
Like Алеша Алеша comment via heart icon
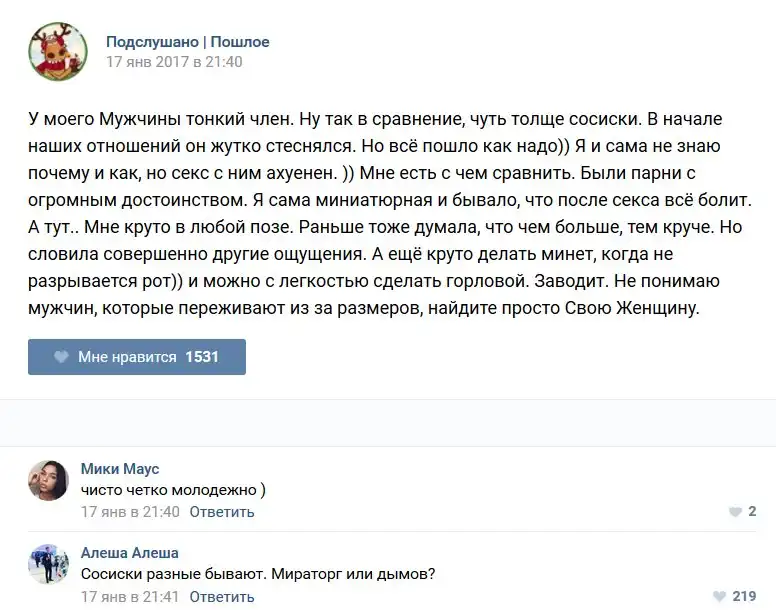tap(719, 597)
